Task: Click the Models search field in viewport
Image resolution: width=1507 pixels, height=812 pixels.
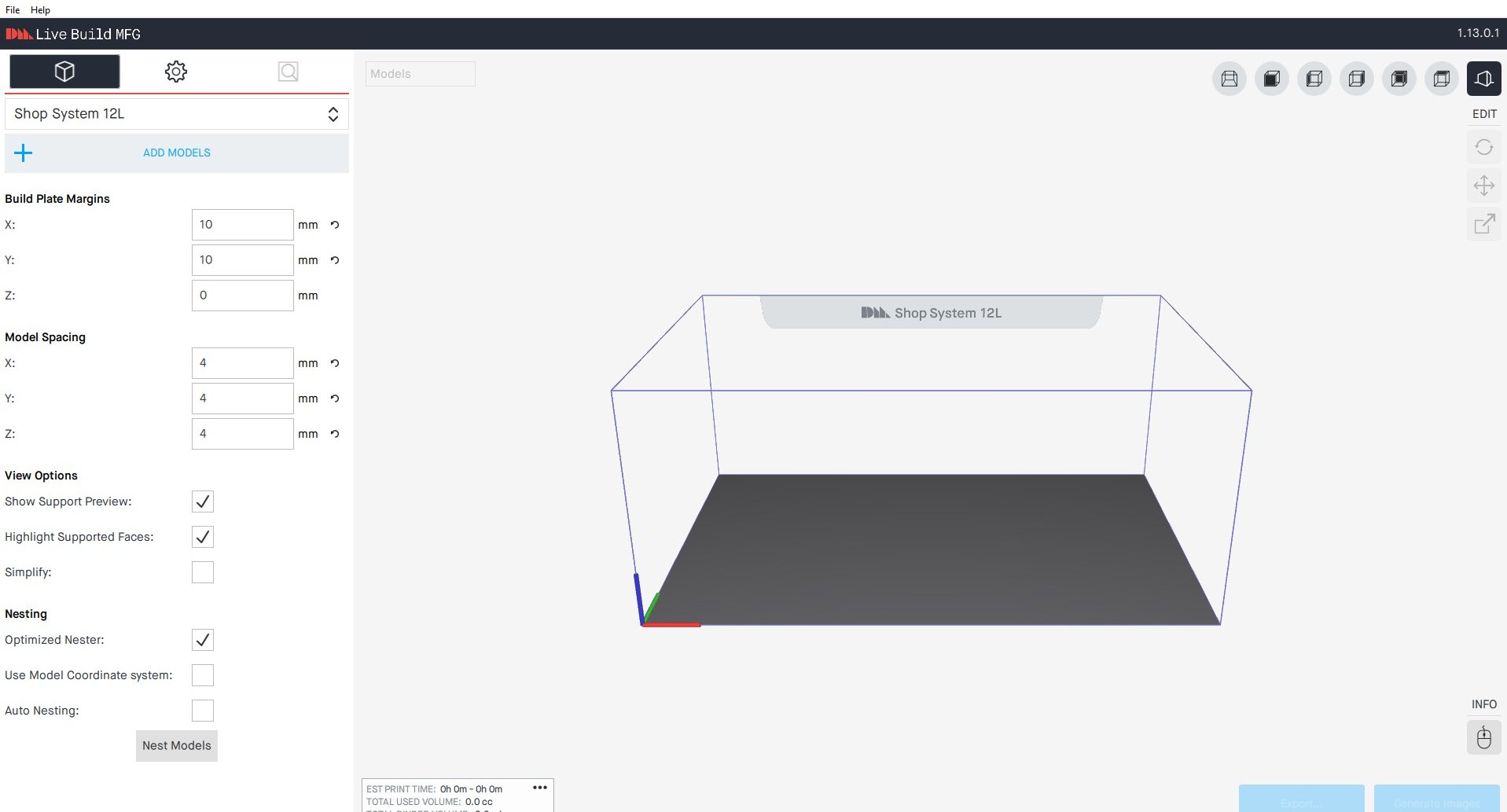Action: [421, 74]
